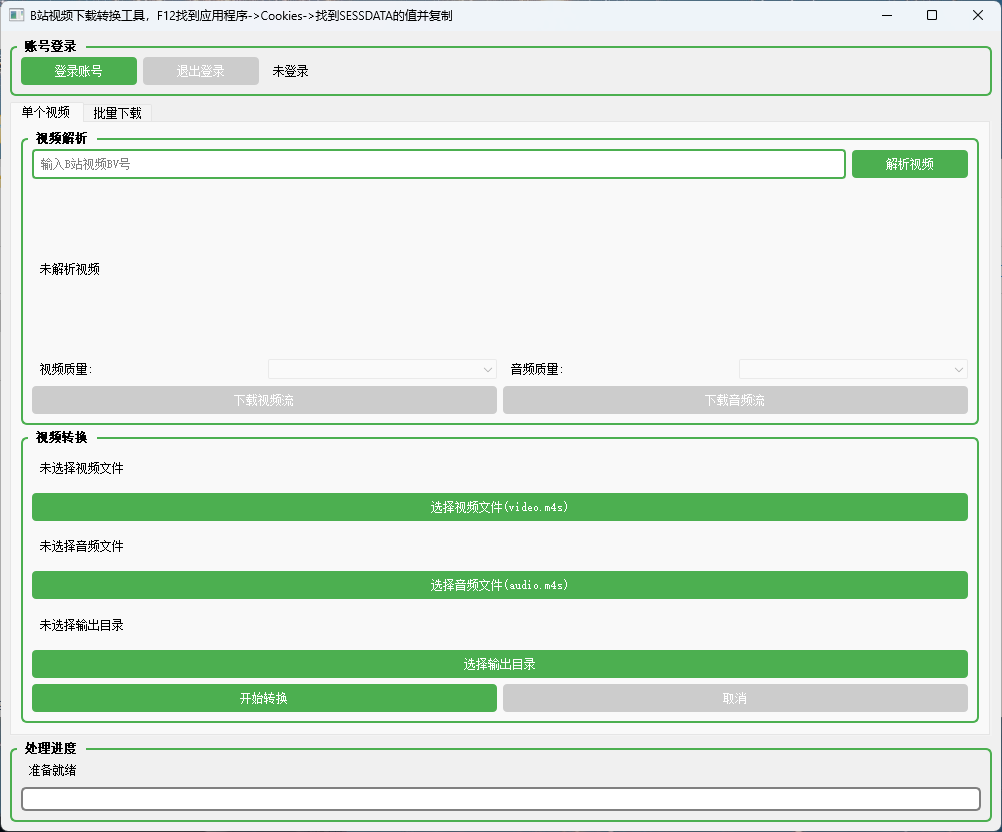This screenshot has width=1002, height=832.
Task: Choose a file via 选择视频文件(video.m4s)
Action: click(x=499, y=507)
